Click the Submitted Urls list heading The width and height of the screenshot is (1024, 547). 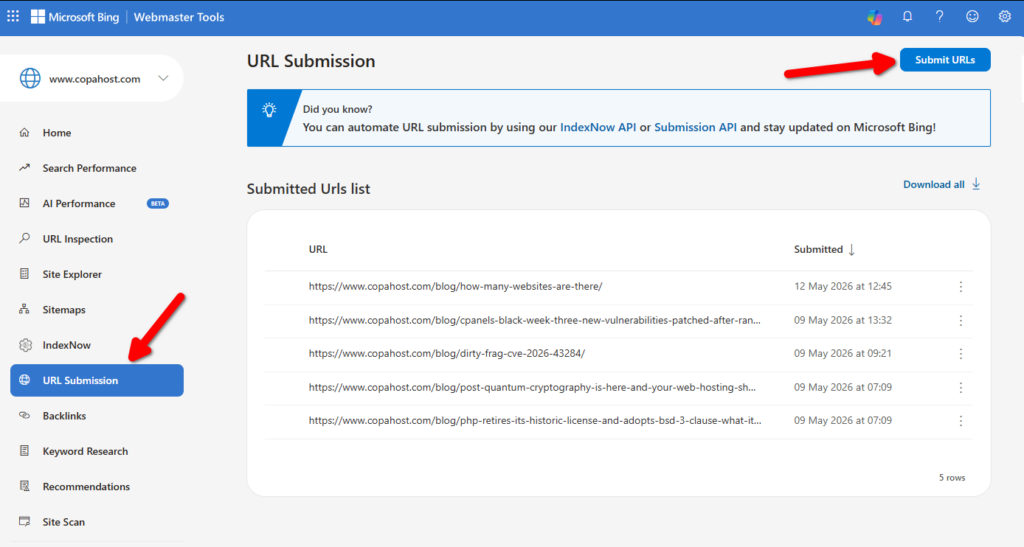[308, 189]
